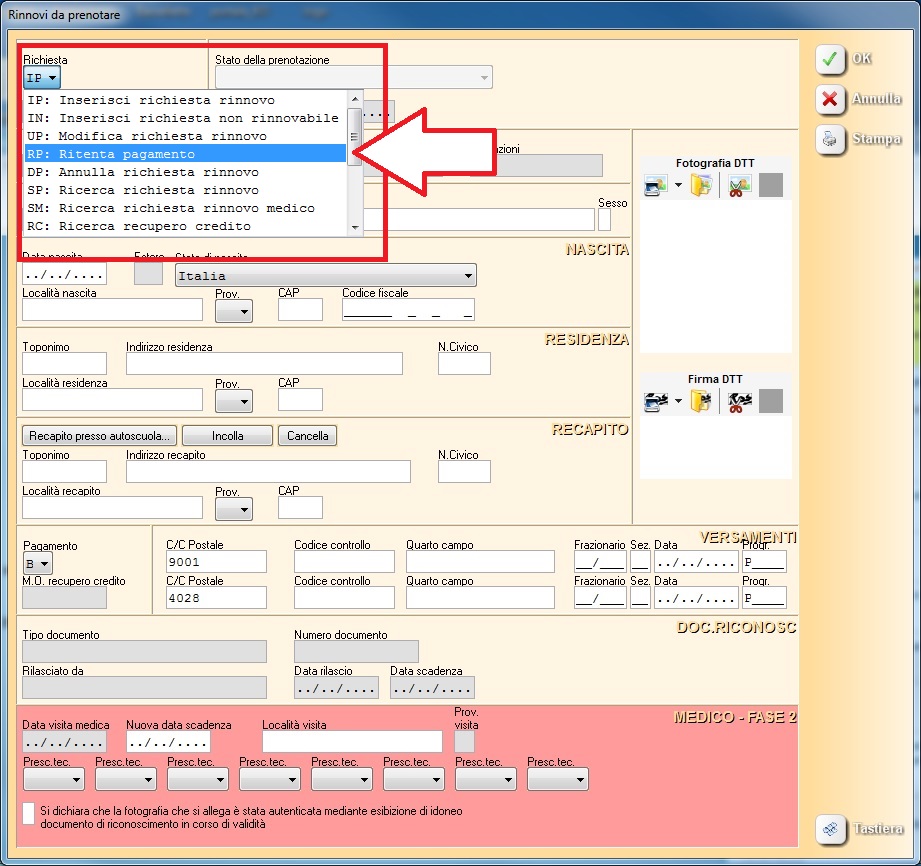The width and height of the screenshot is (921, 866).
Task: Click the Stampa printer icon
Action: click(x=830, y=139)
